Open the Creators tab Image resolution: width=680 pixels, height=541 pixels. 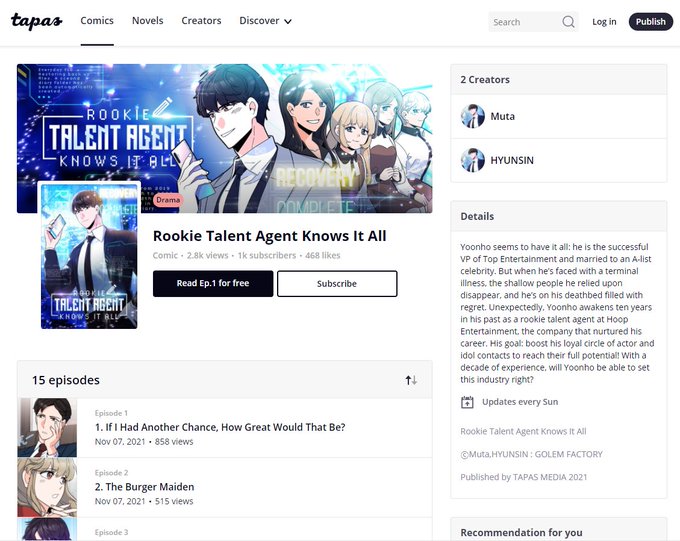coord(201,21)
